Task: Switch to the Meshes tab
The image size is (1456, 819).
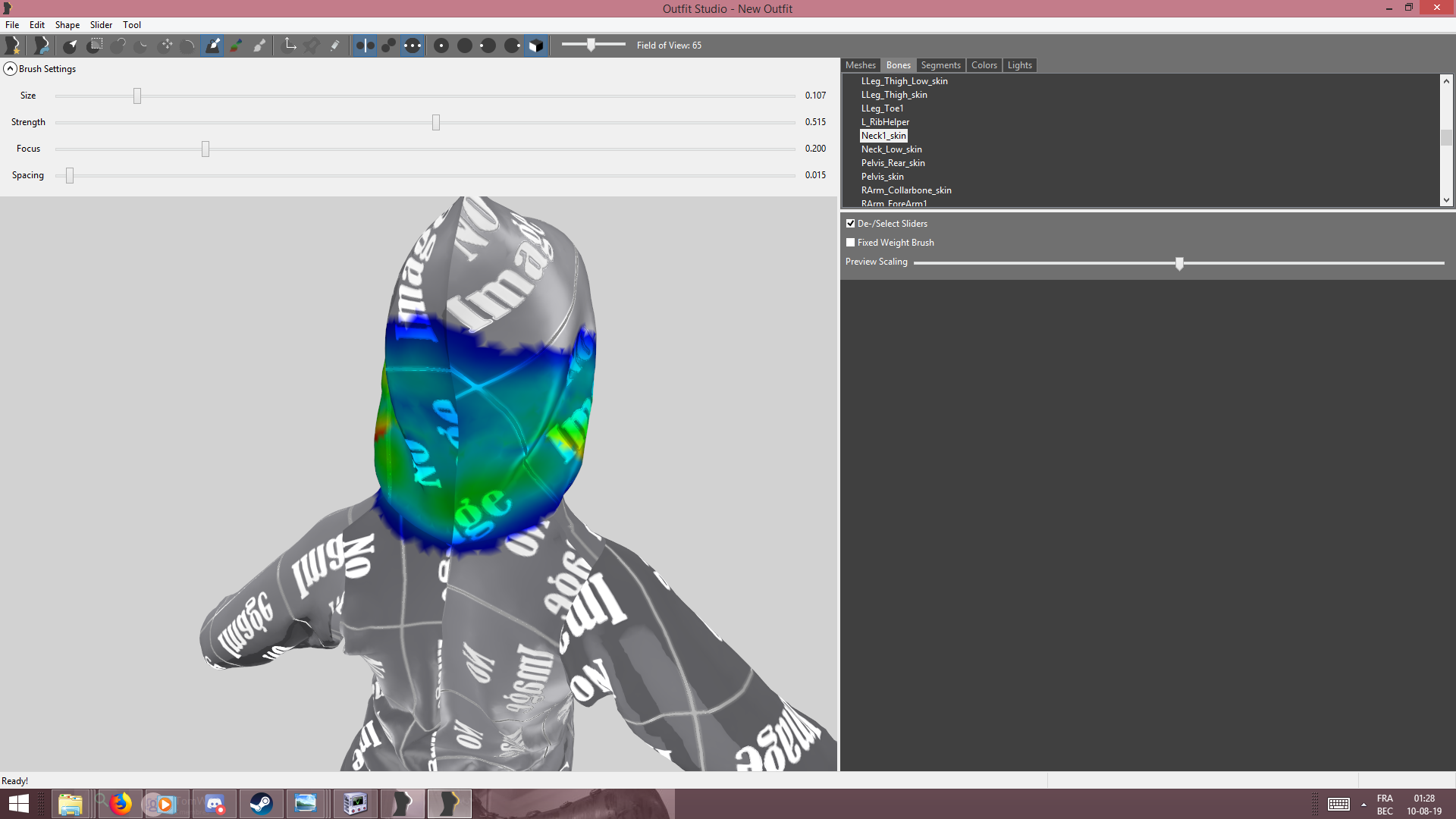Action: [x=861, y=65]
